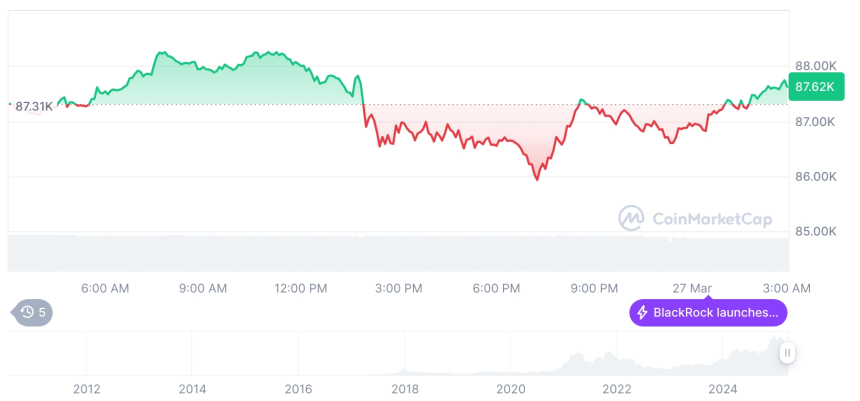Open the BlackRock launches news event
This screenshot has height=401, width=860.
(x=708, y=312)
